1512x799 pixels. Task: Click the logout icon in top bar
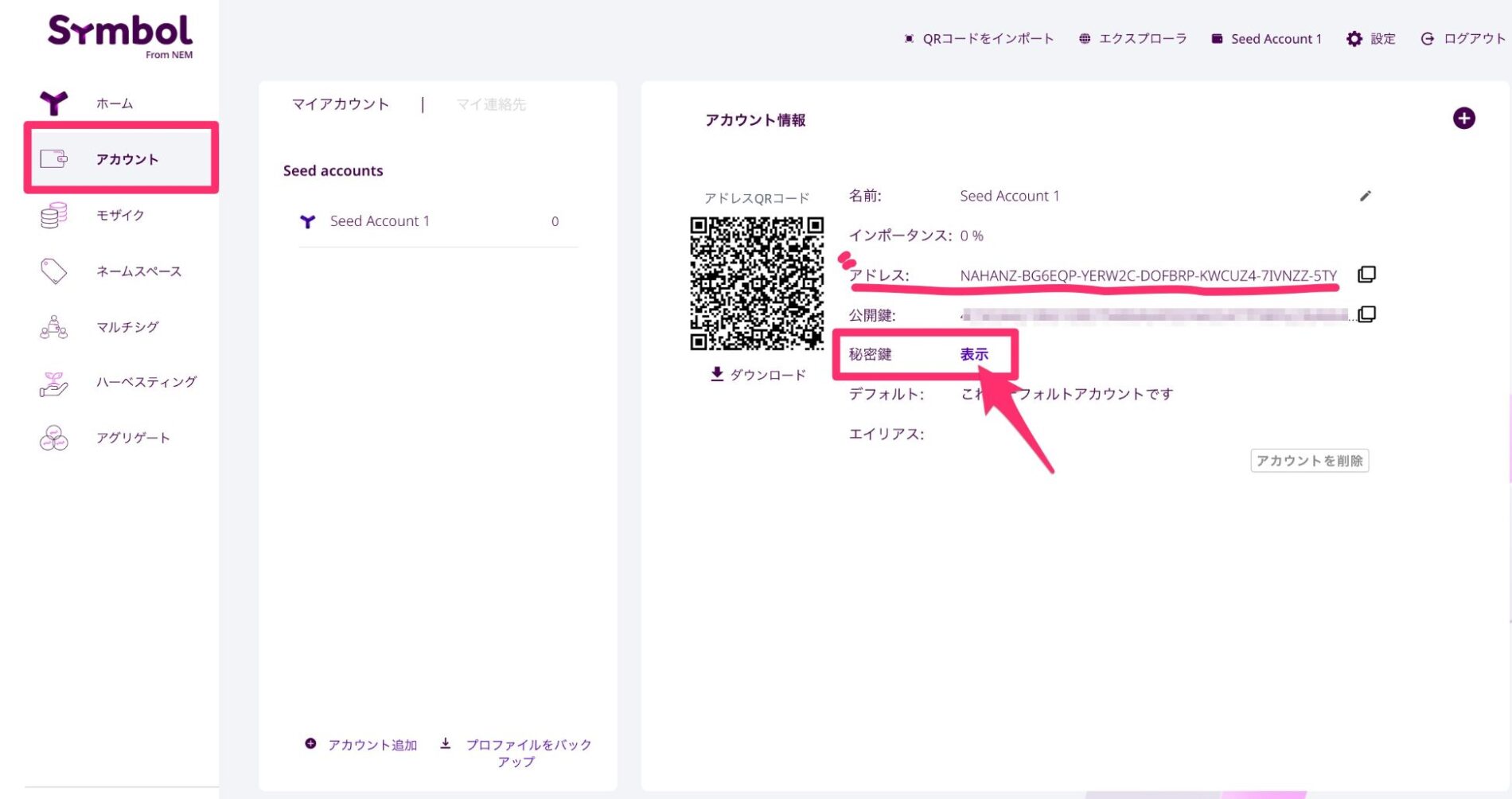(x=1428, y=39)
